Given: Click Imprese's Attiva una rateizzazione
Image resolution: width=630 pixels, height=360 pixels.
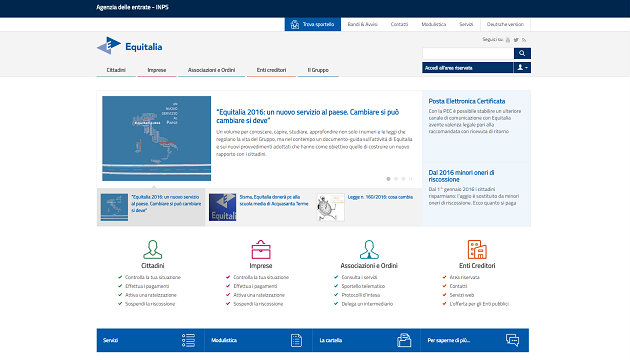Looking at the screenshot, I should coord(259,295).
